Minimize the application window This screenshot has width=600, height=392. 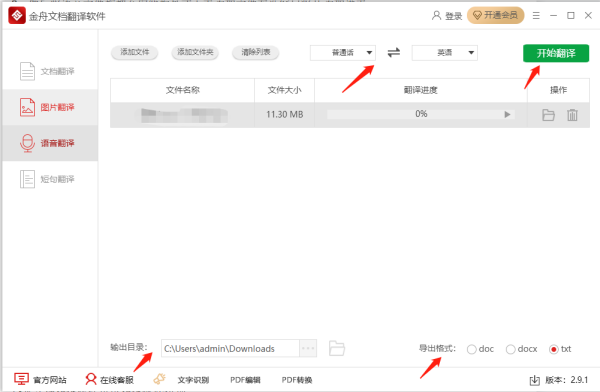point(553,16)
